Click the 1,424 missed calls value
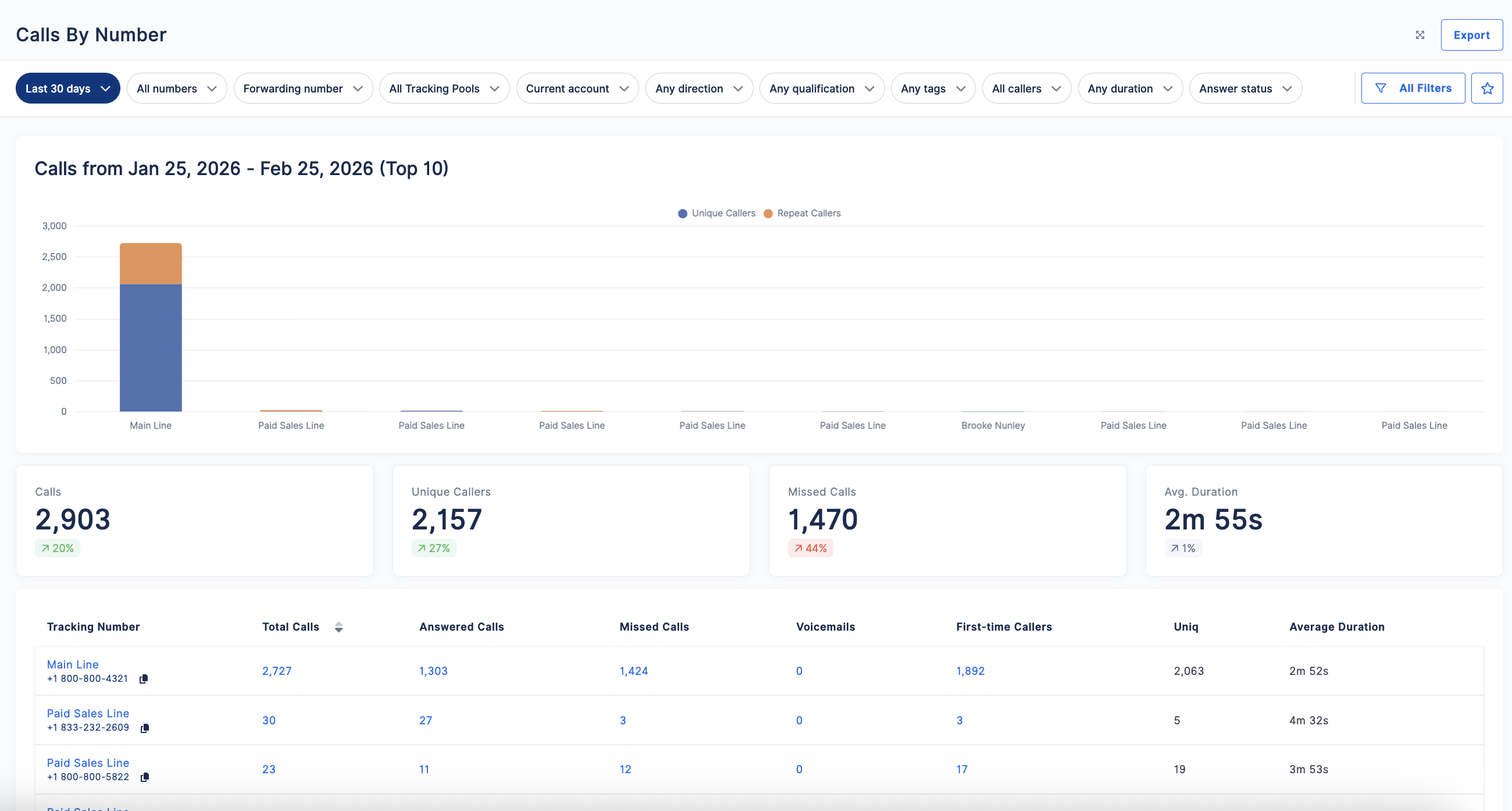Image resolution: width=1512 pixels, height=811 pixels. 633,671
